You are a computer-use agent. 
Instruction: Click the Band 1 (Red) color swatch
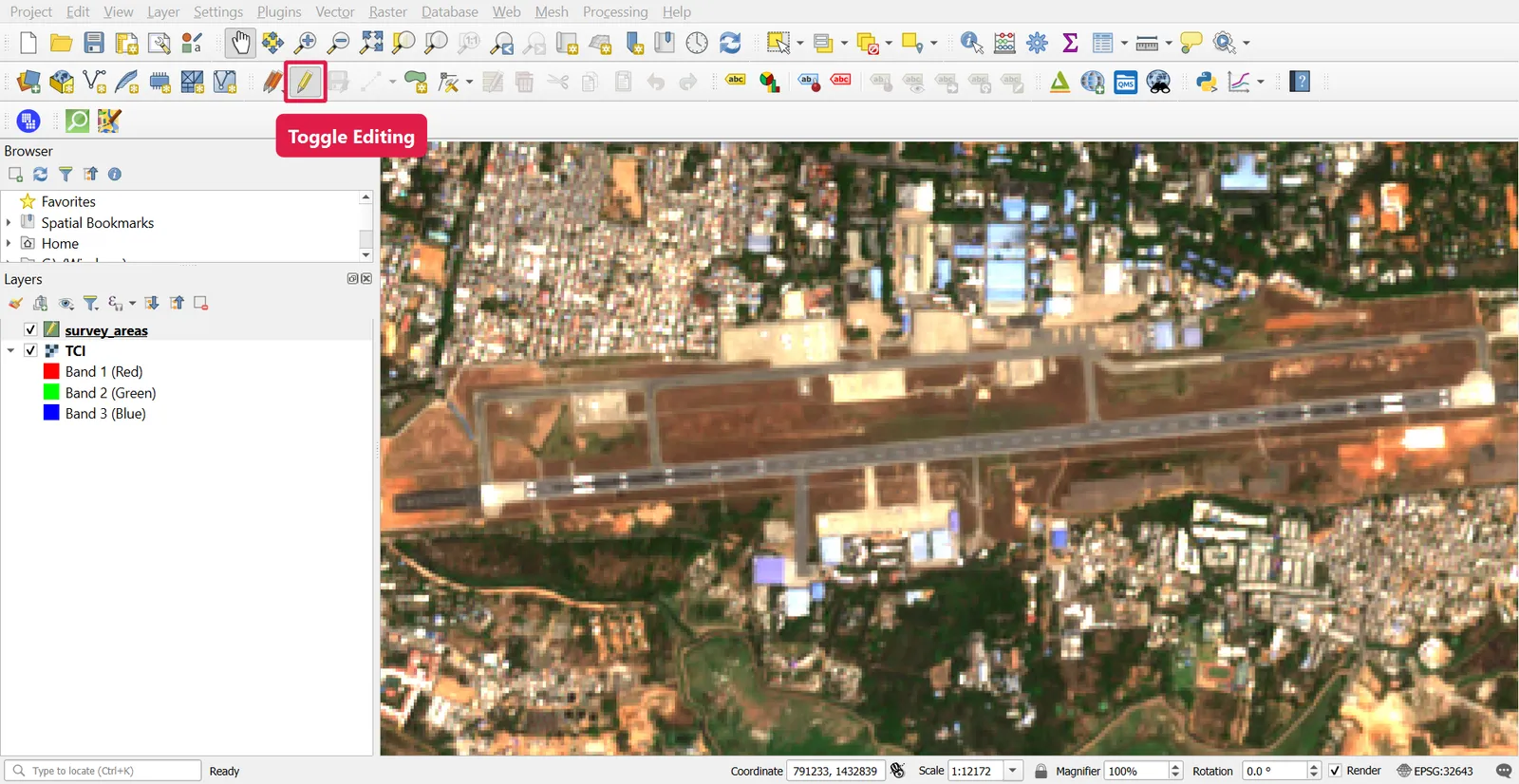click(x=51, y=371)
